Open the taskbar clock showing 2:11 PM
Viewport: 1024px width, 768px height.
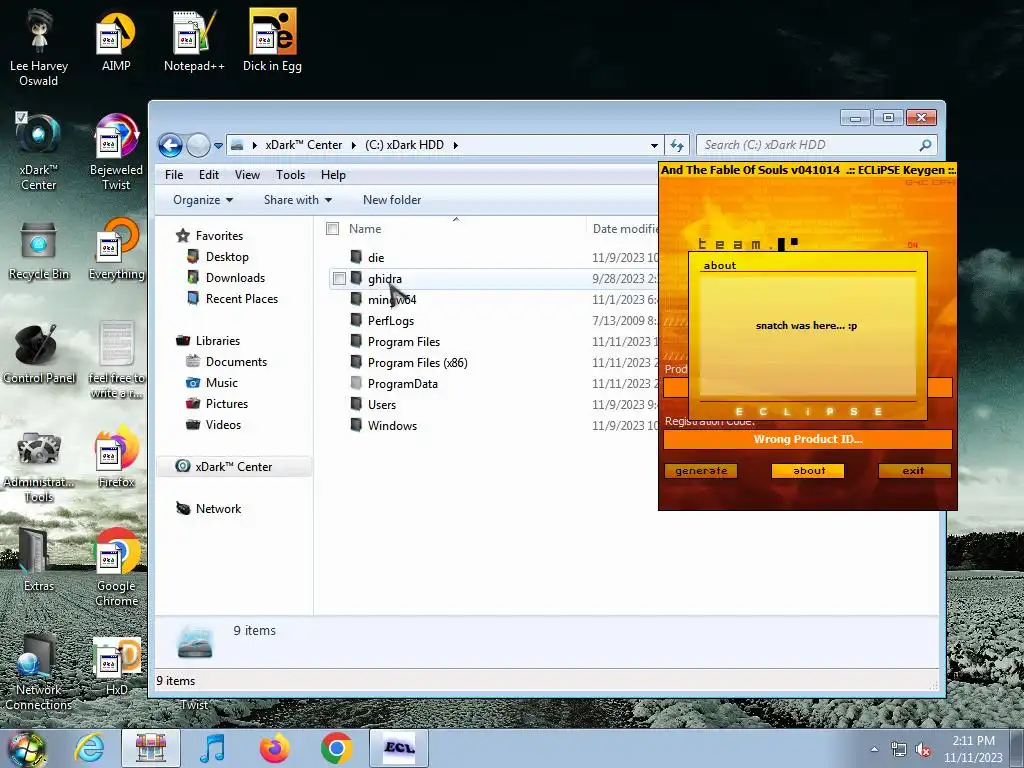click(973, 749)
